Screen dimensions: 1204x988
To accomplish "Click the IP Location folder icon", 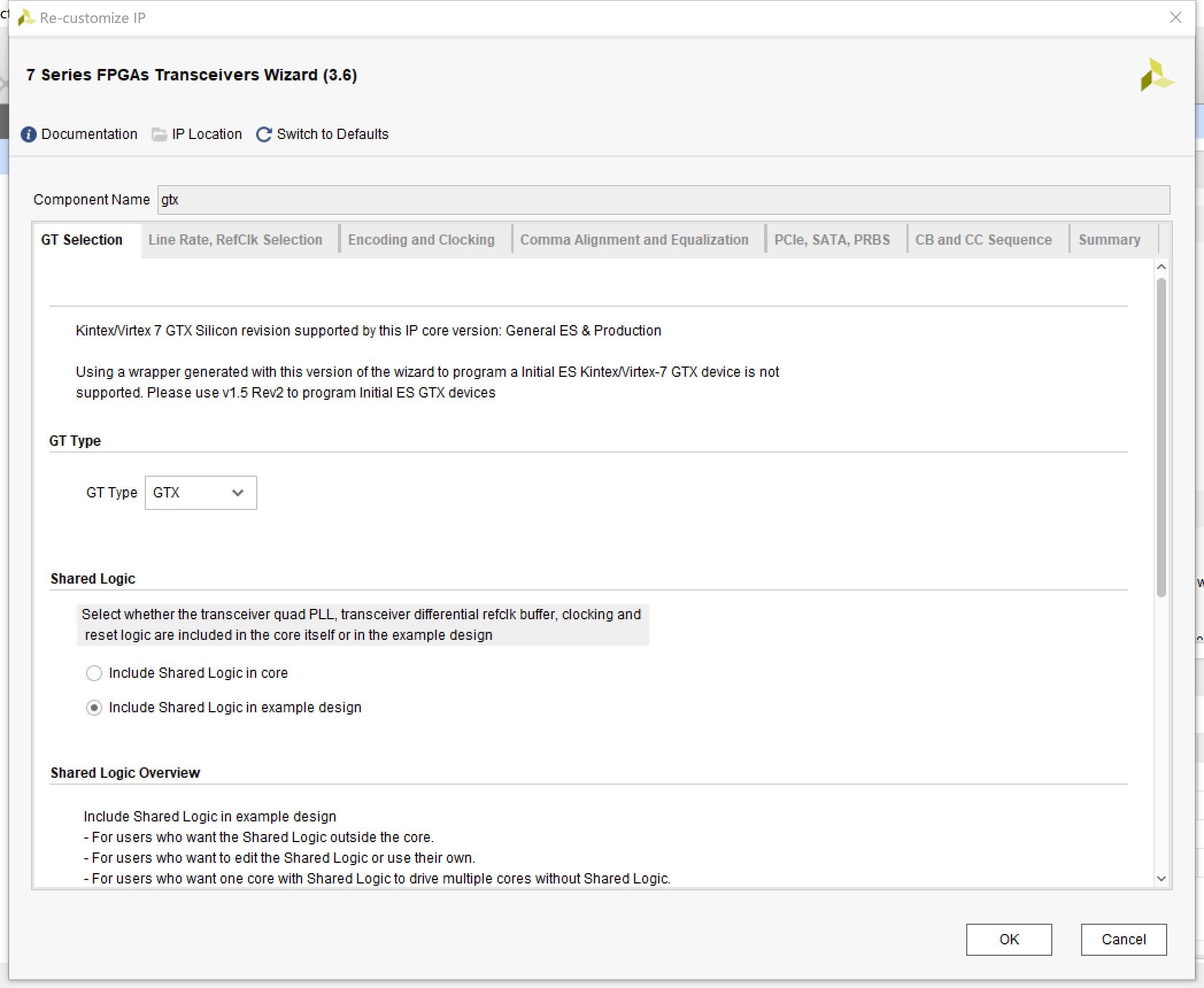I will pyautogui.click(x=159, y=134).
